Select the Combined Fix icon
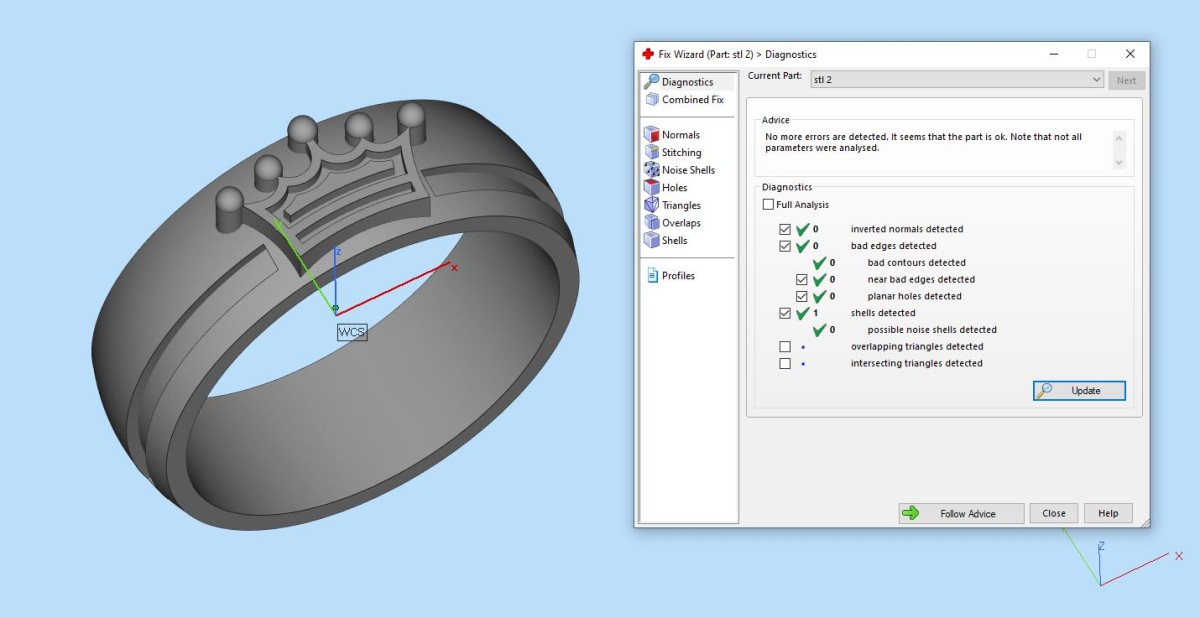The image size is (1200, 618). [651, 99]
